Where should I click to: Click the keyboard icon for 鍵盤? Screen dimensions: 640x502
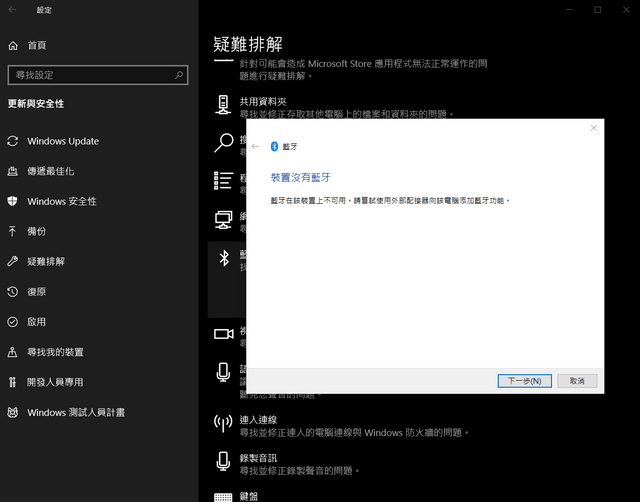point(223,497)
